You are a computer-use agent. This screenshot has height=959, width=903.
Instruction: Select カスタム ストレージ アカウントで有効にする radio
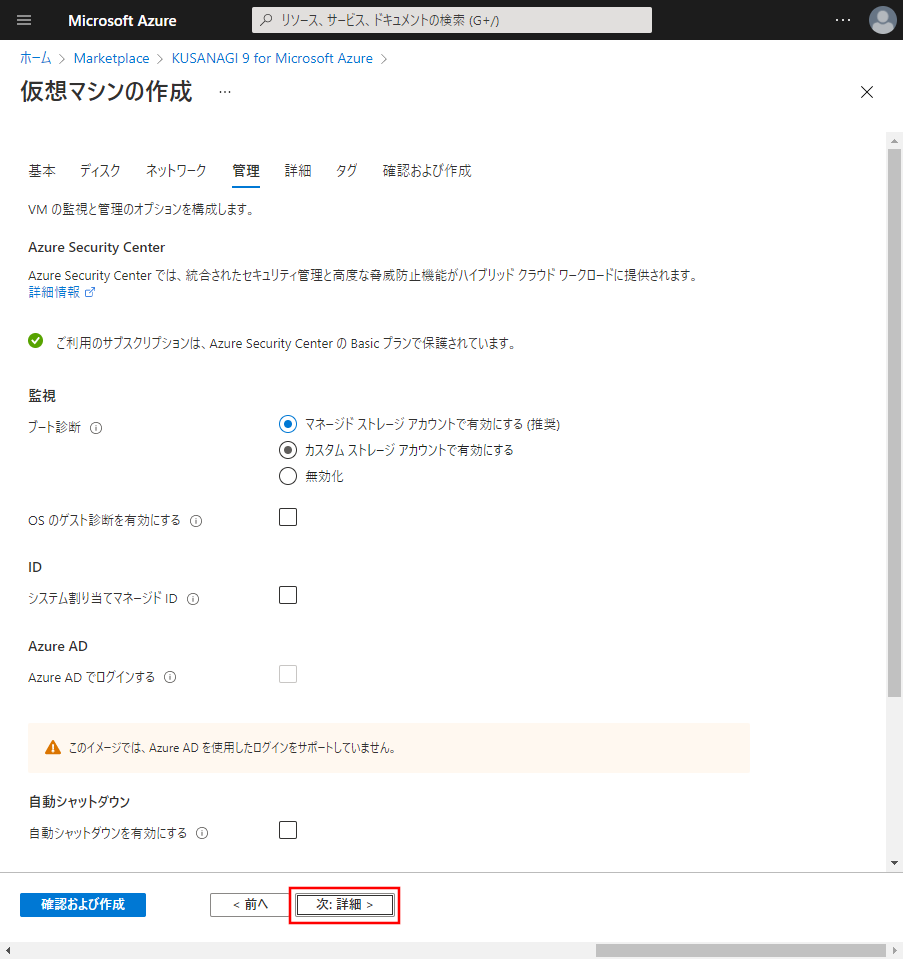point(288,450)
